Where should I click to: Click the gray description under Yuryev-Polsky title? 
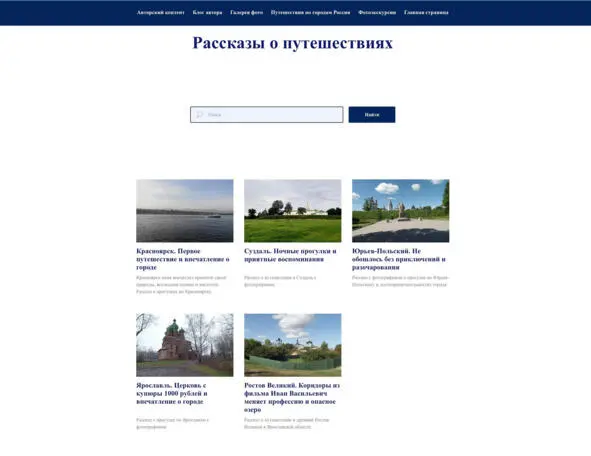click(x=401, y=281)
